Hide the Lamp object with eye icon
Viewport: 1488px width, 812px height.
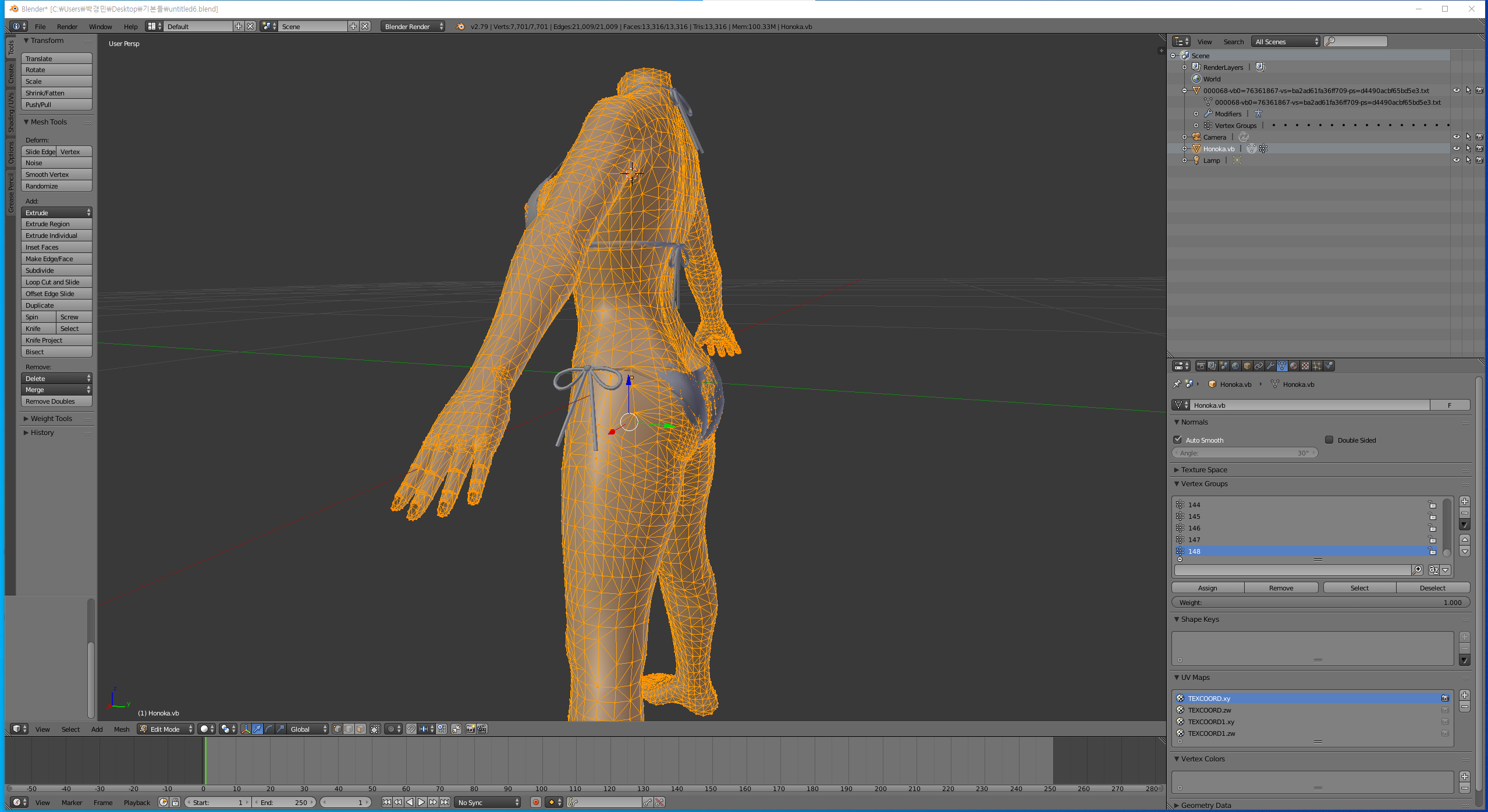(1456, 160)
